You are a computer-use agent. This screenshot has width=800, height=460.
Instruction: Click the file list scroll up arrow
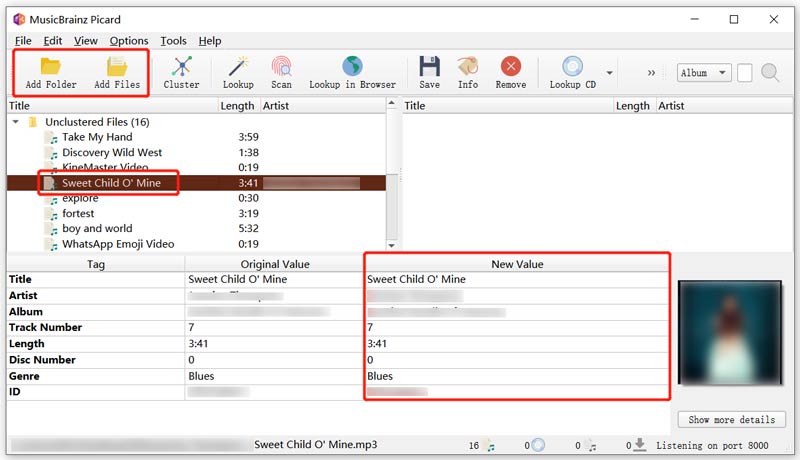[x=391, y=104]
